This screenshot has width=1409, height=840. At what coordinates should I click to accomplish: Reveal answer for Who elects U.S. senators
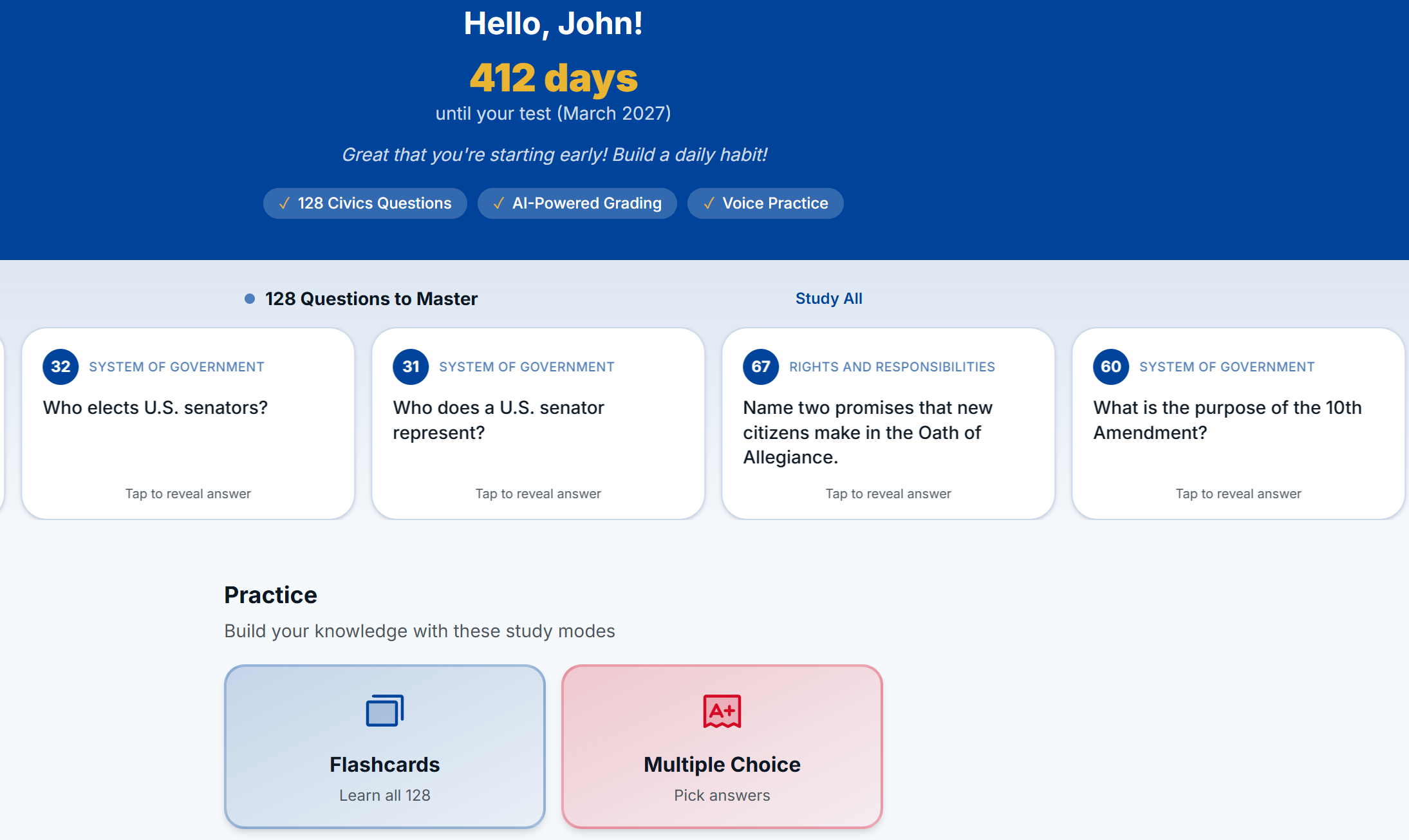187,494
